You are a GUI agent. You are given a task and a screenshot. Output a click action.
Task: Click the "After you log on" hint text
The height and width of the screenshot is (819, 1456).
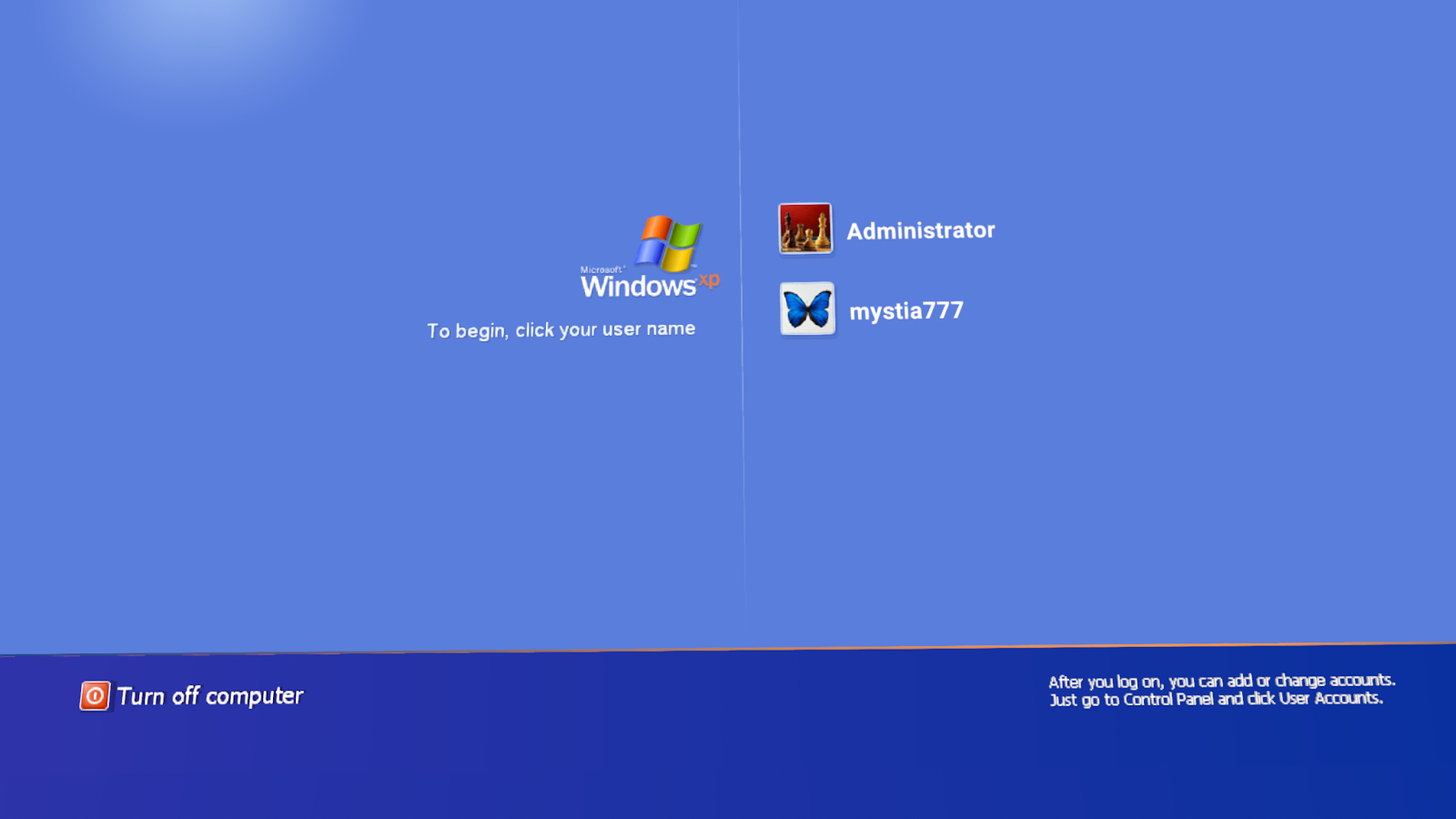pos(1221,690)
